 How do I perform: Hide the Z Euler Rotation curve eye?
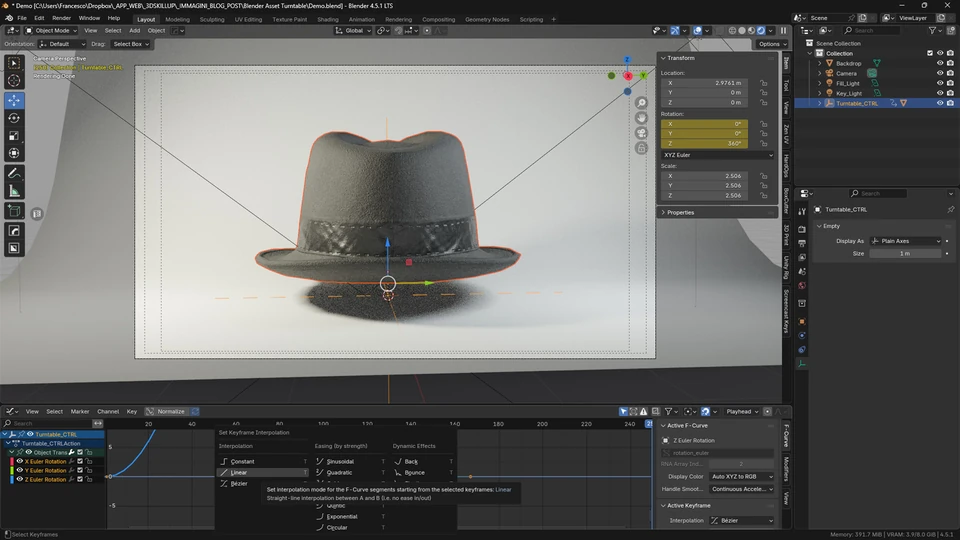pyautogui.click(x=19, y=479)
